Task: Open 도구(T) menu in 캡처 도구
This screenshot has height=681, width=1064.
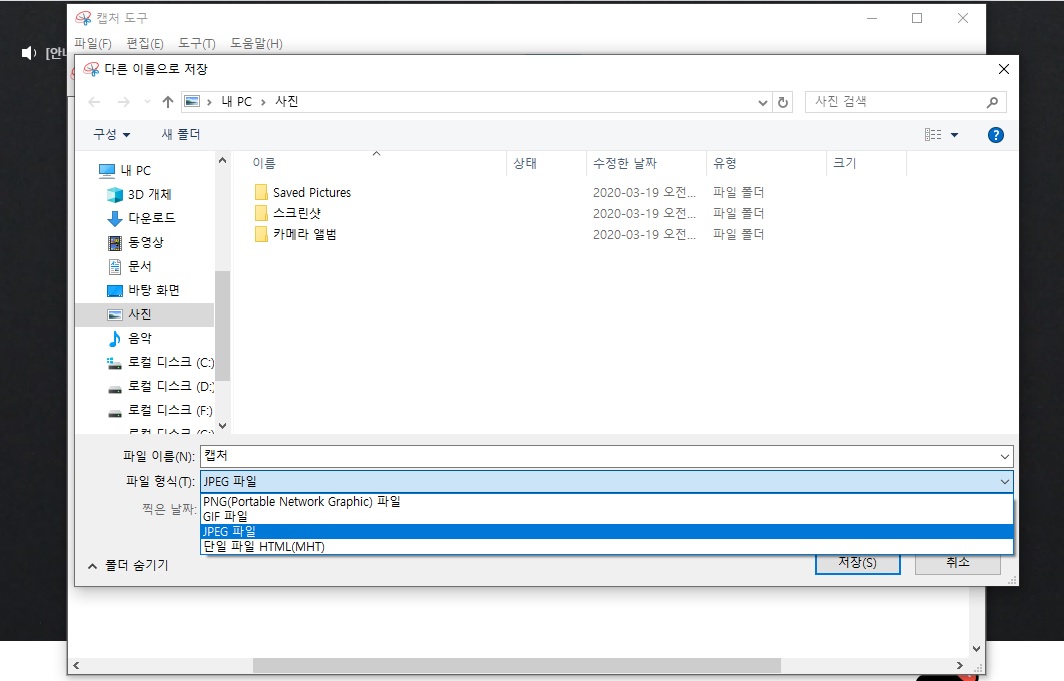Action: click(x=197, y=43)
